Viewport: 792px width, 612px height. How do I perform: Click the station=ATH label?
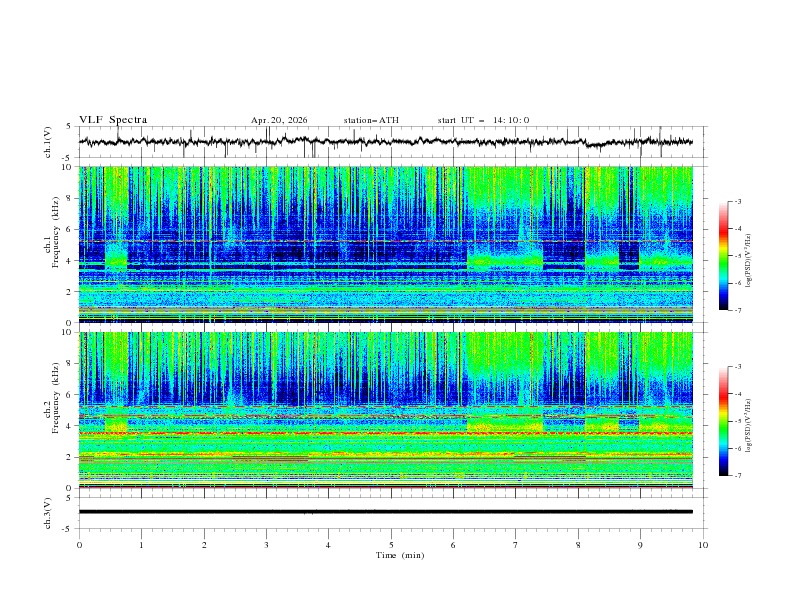click(371, 120)
